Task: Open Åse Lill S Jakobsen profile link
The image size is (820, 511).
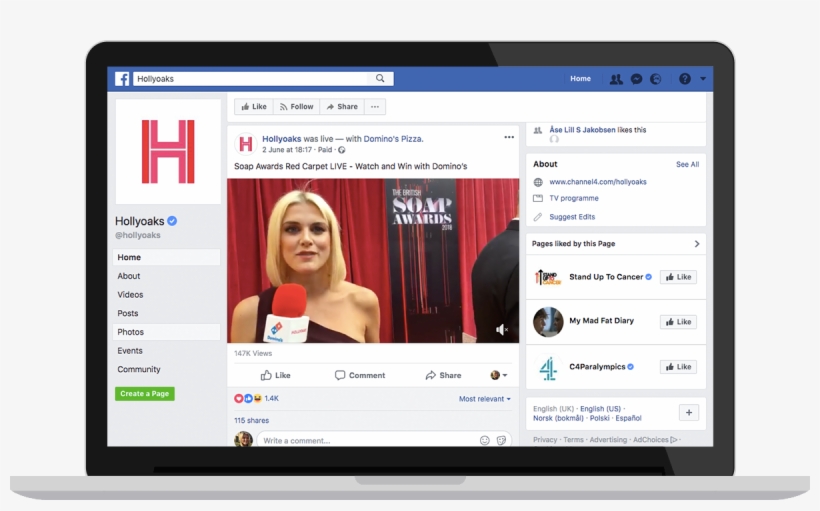Action: pos(582,130)
